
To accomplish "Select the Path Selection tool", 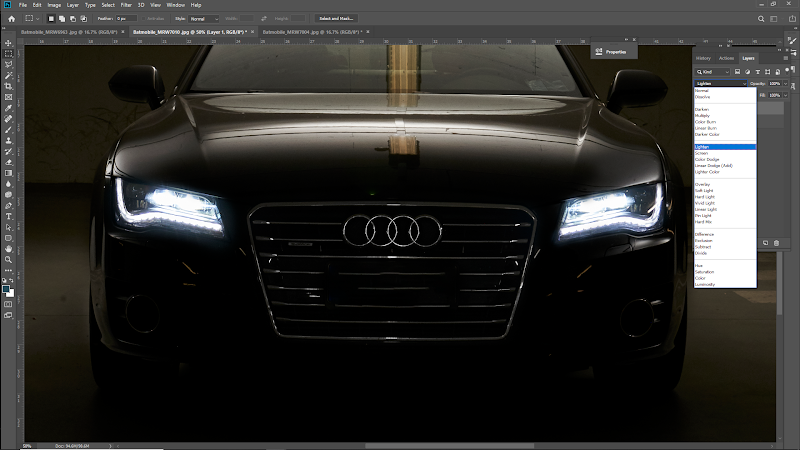I will click(8, 228).
